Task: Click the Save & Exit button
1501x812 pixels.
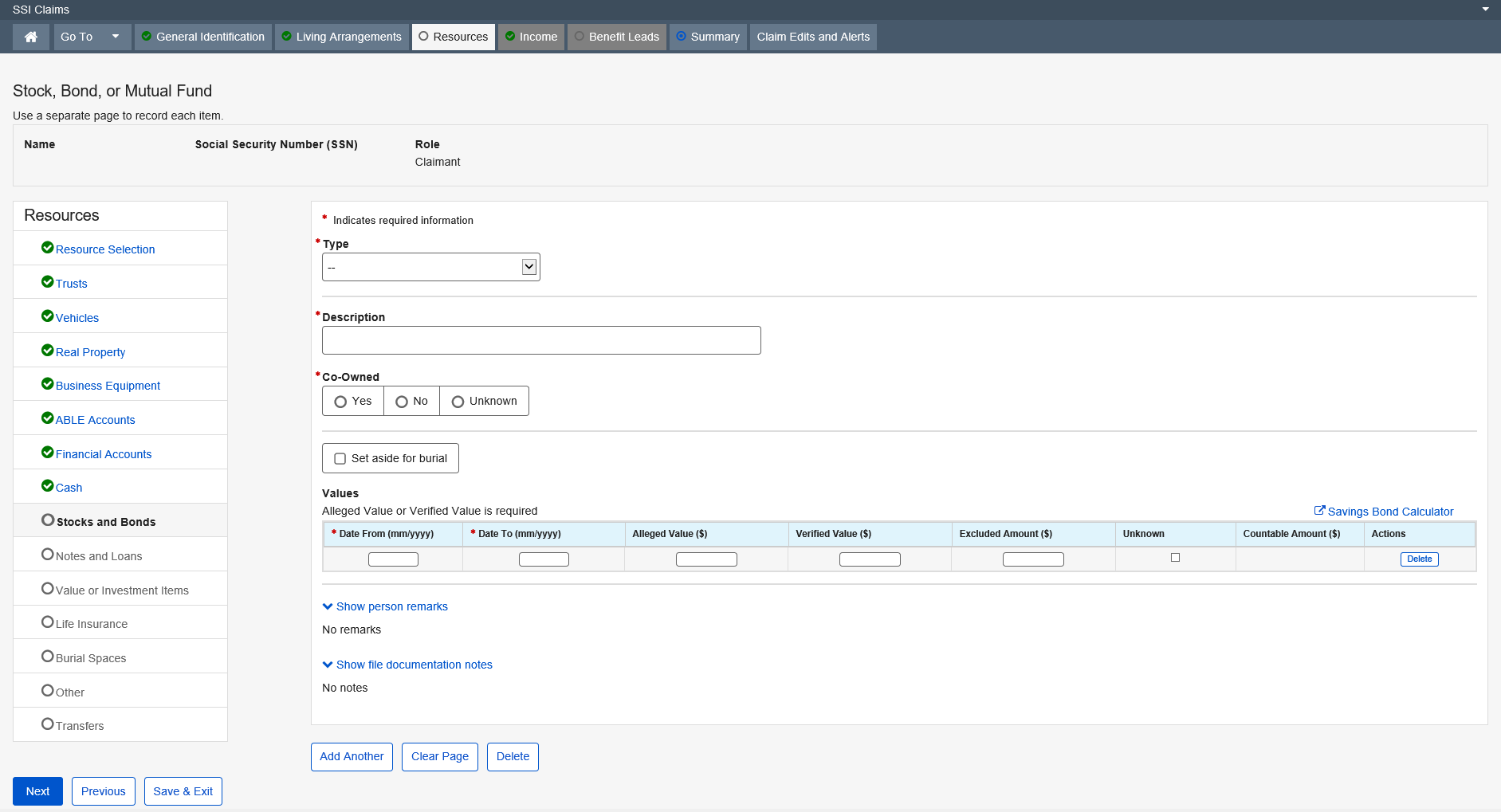Action: coord(183,791)
